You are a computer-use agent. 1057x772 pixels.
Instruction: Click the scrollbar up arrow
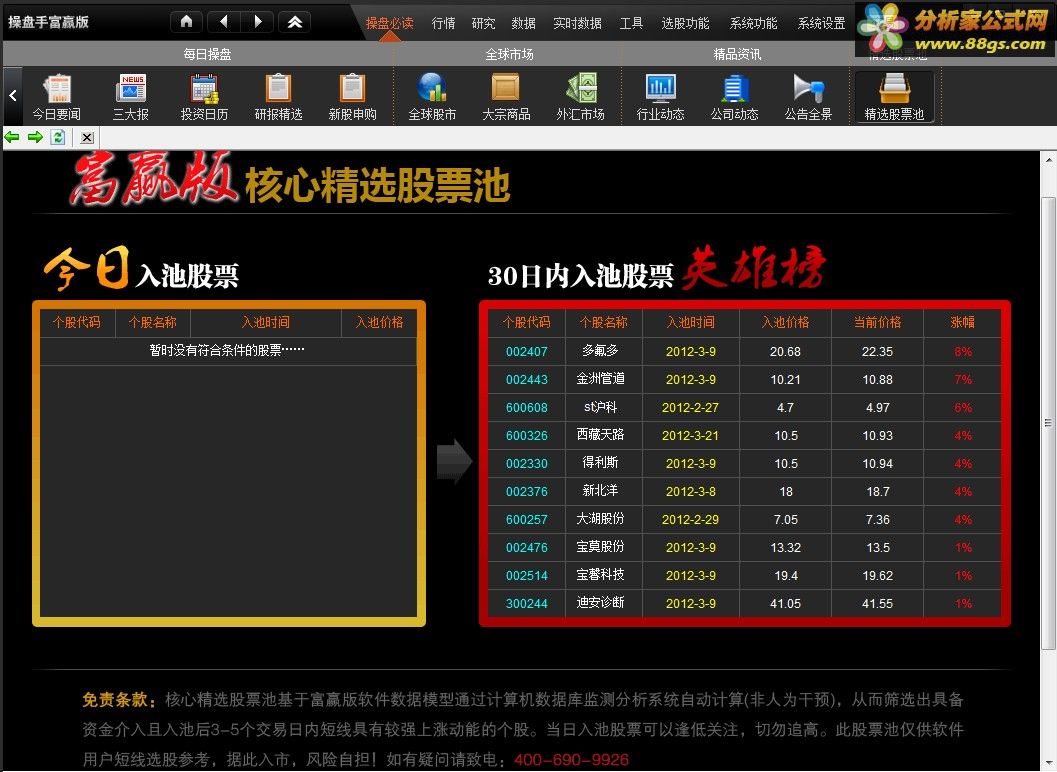coord(1048,160)
